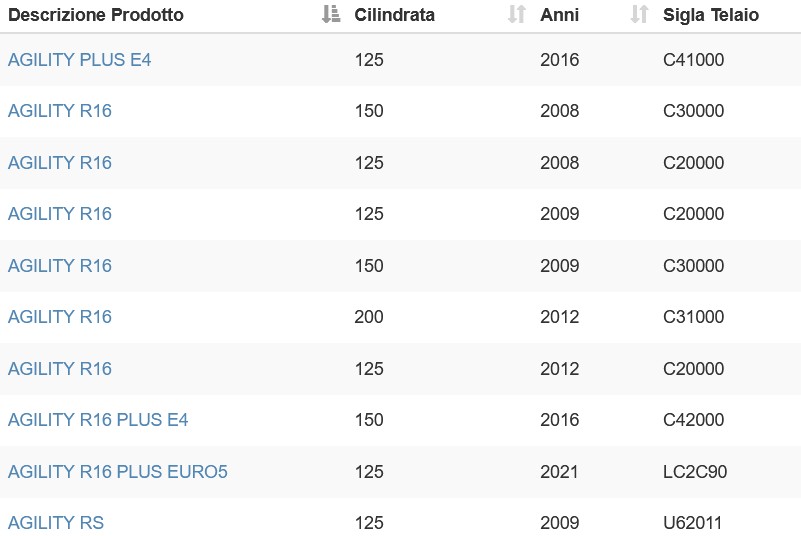Click the Sigla Telaio column header
801x536 pixels.
[711, 15]
